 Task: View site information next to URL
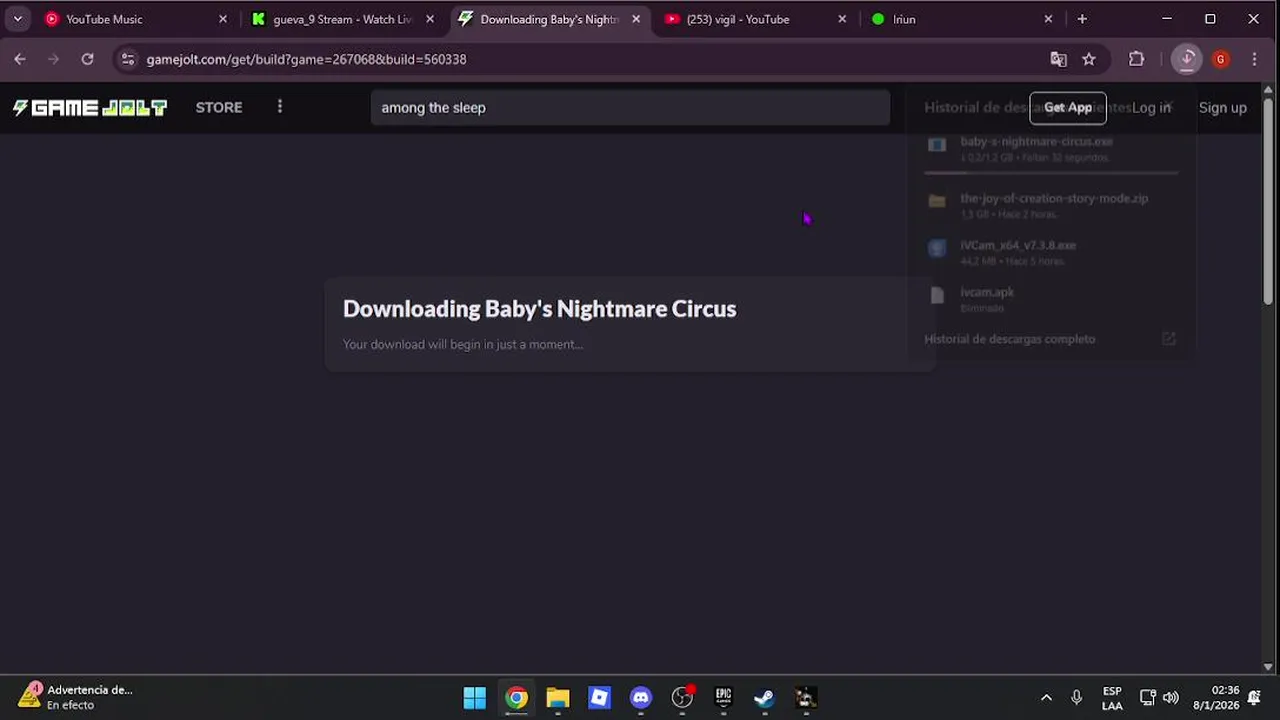click(x=127, y=59)
